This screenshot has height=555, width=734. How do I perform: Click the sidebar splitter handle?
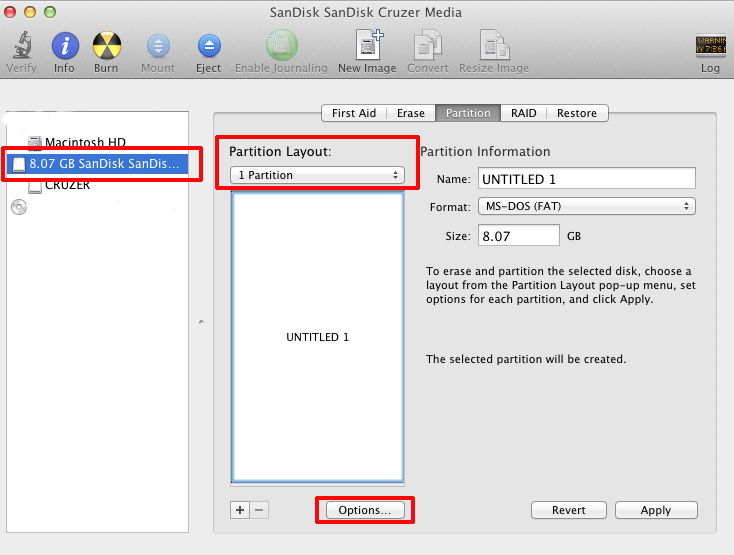201,322
